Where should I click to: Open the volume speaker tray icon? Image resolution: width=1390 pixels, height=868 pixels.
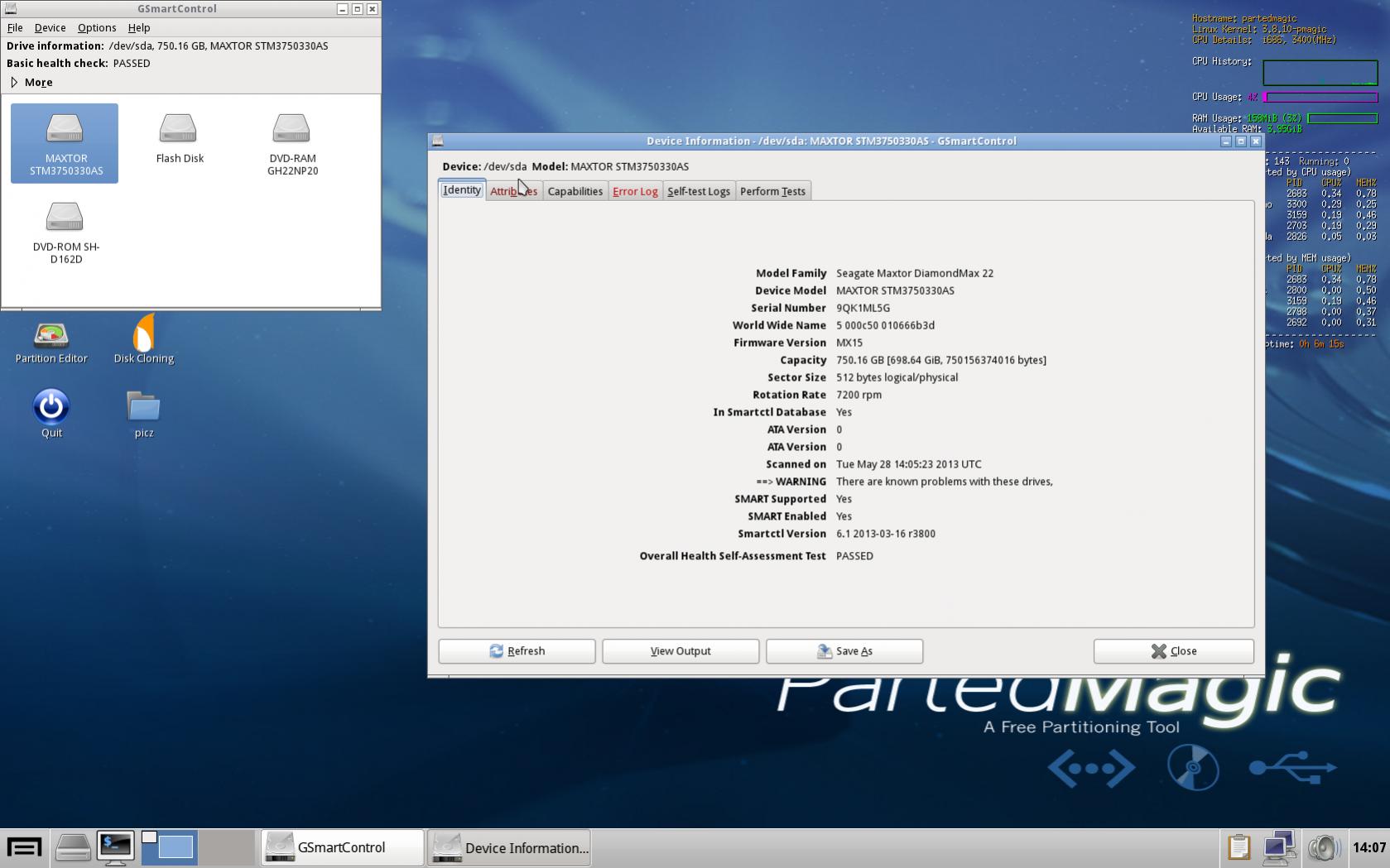coord(1324,847)
